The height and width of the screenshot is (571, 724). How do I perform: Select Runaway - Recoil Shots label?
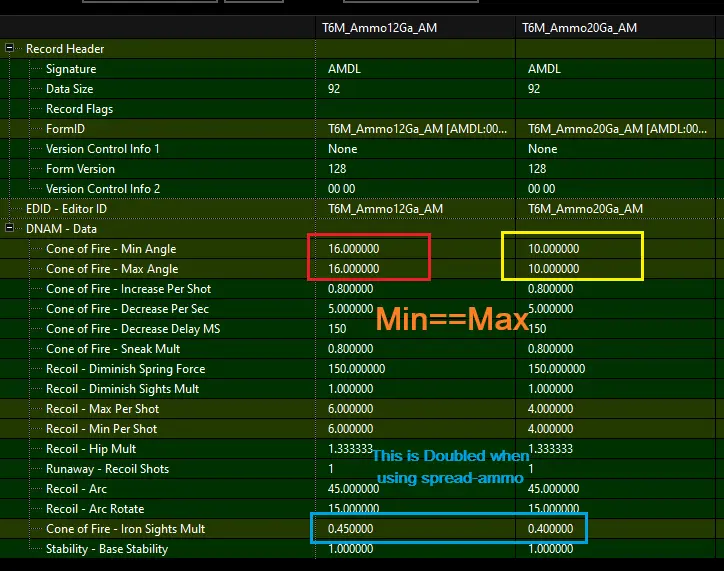(107, 469)
